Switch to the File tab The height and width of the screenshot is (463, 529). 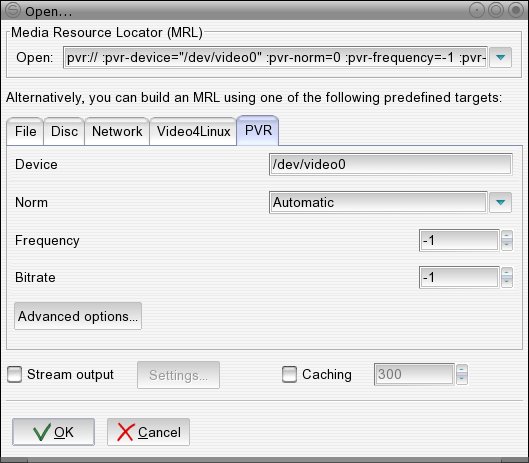25,131
